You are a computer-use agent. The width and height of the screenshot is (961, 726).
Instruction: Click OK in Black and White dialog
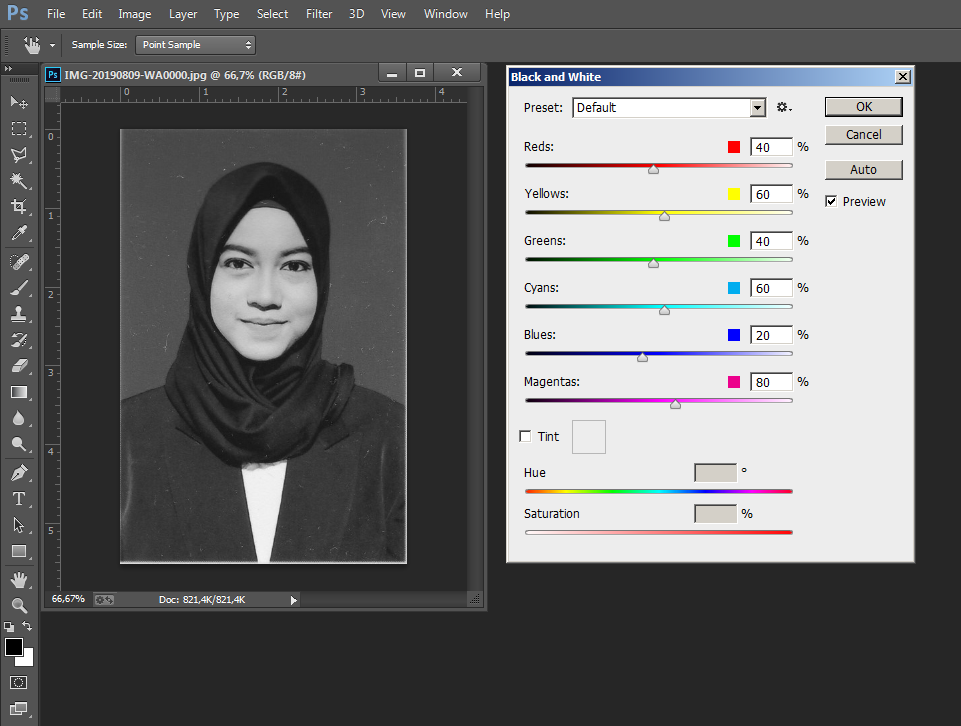(x=864, y=107)
